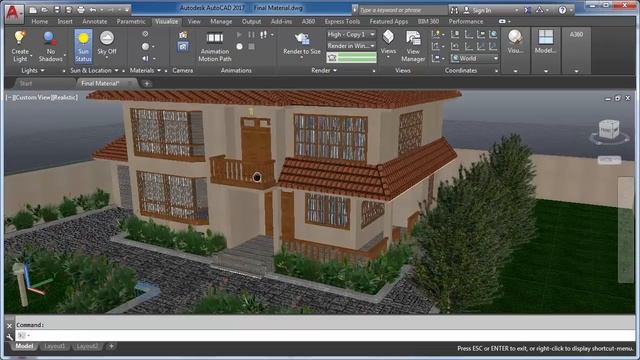Close the command line with X icon
640x360 pixels.
(x=9, y=326)
